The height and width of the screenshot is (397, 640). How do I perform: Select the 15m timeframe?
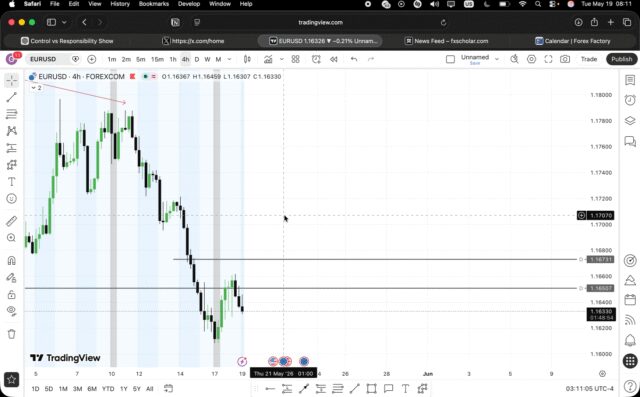(157, 59)
